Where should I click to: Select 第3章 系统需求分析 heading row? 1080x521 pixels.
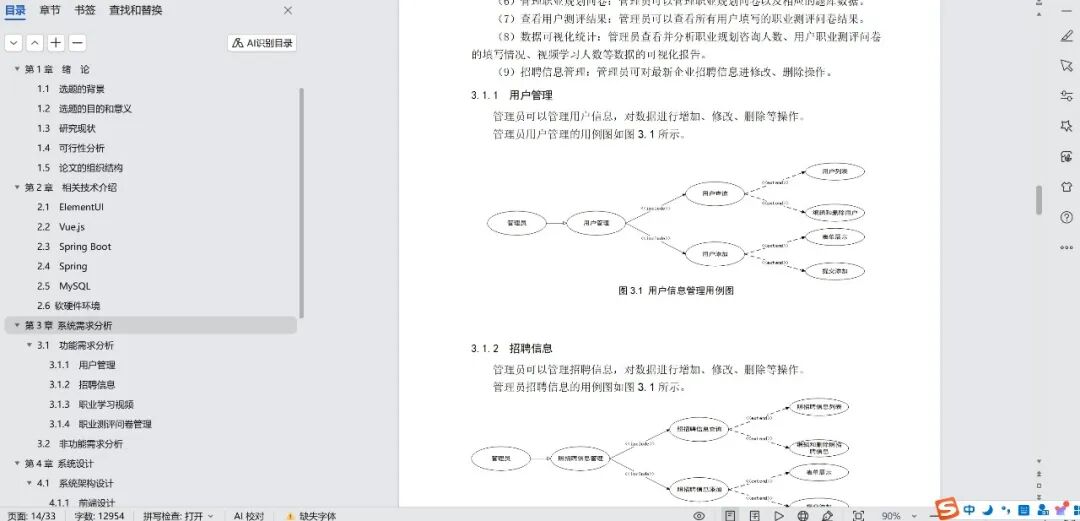[x=151, y=325]
